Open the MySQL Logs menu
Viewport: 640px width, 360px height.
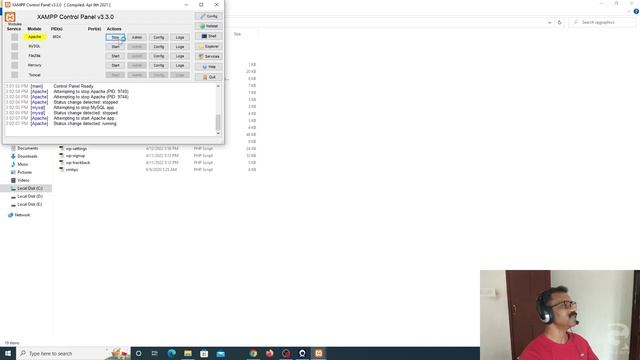tap(180, 47)
